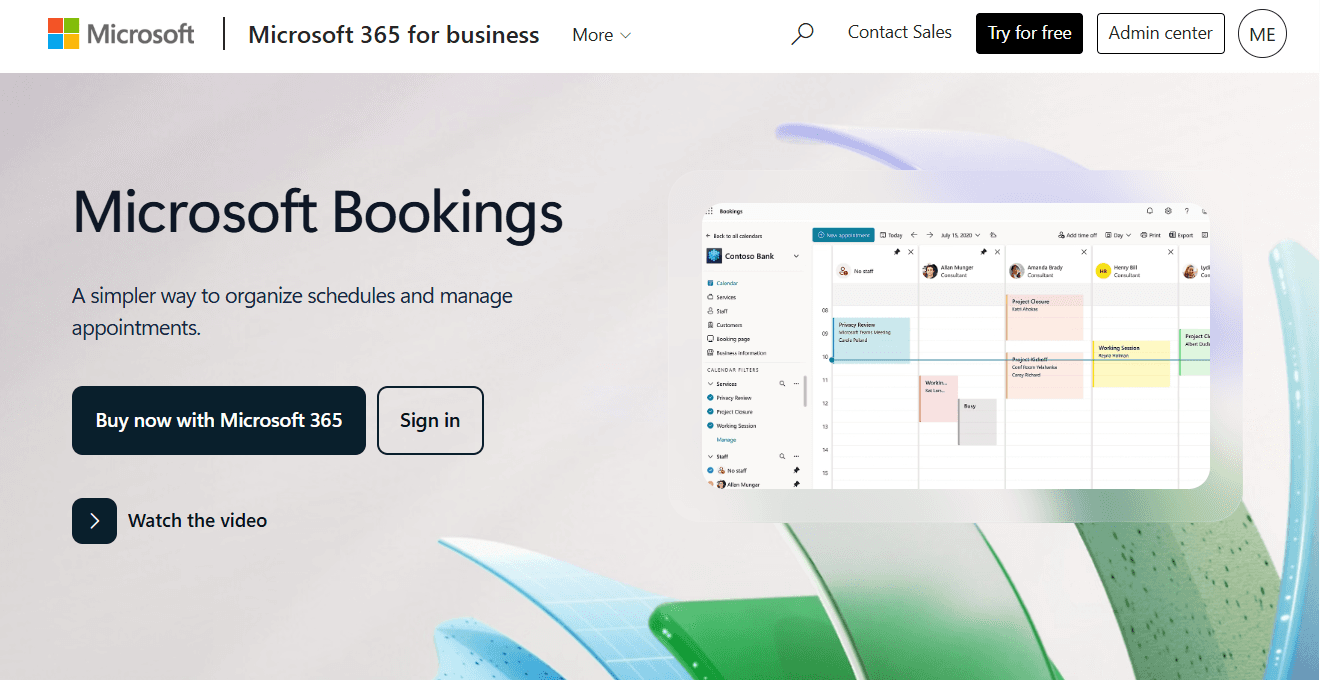1320x680 pixels.
Task: Click next day arrow in Bookings preview
Action: click(930, 235)
